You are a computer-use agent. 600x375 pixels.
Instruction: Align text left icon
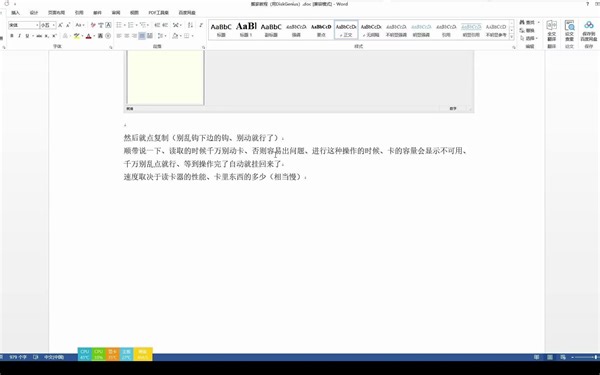[119, 36]
